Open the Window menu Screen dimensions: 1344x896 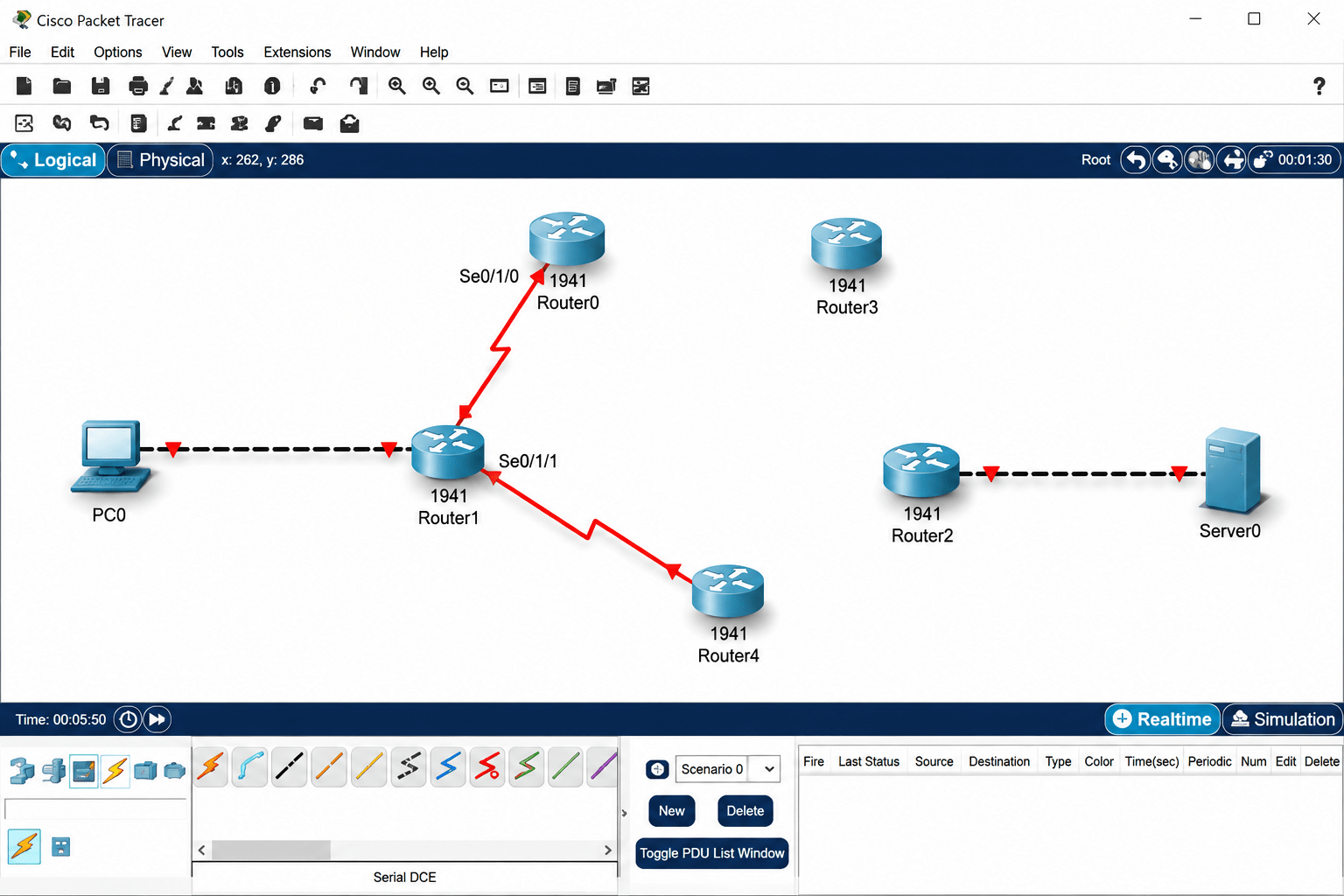coord(375,52)
